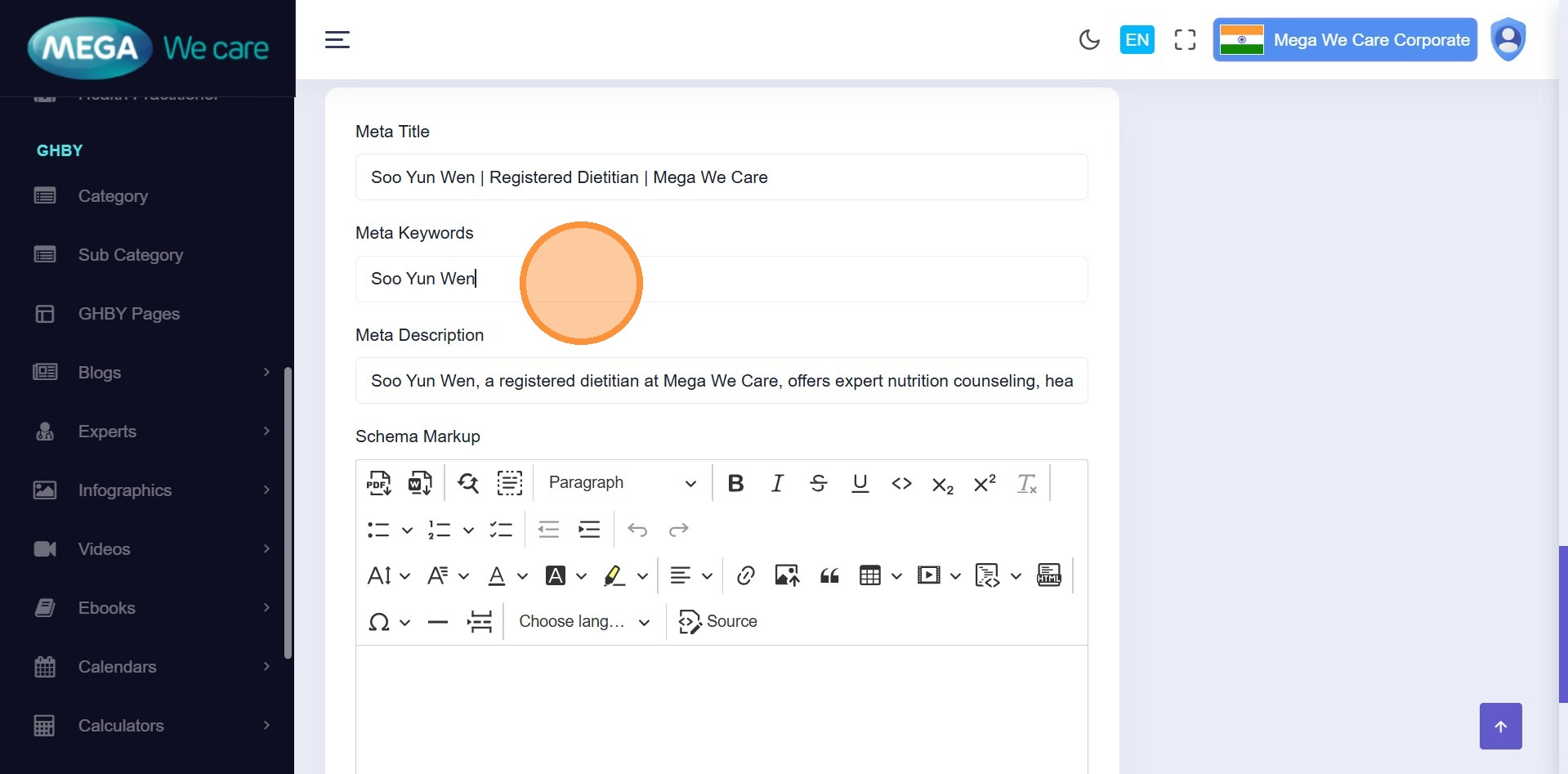Open the Paragraph heading dropdown
The image size is (1568, 774).
(622, 483)
